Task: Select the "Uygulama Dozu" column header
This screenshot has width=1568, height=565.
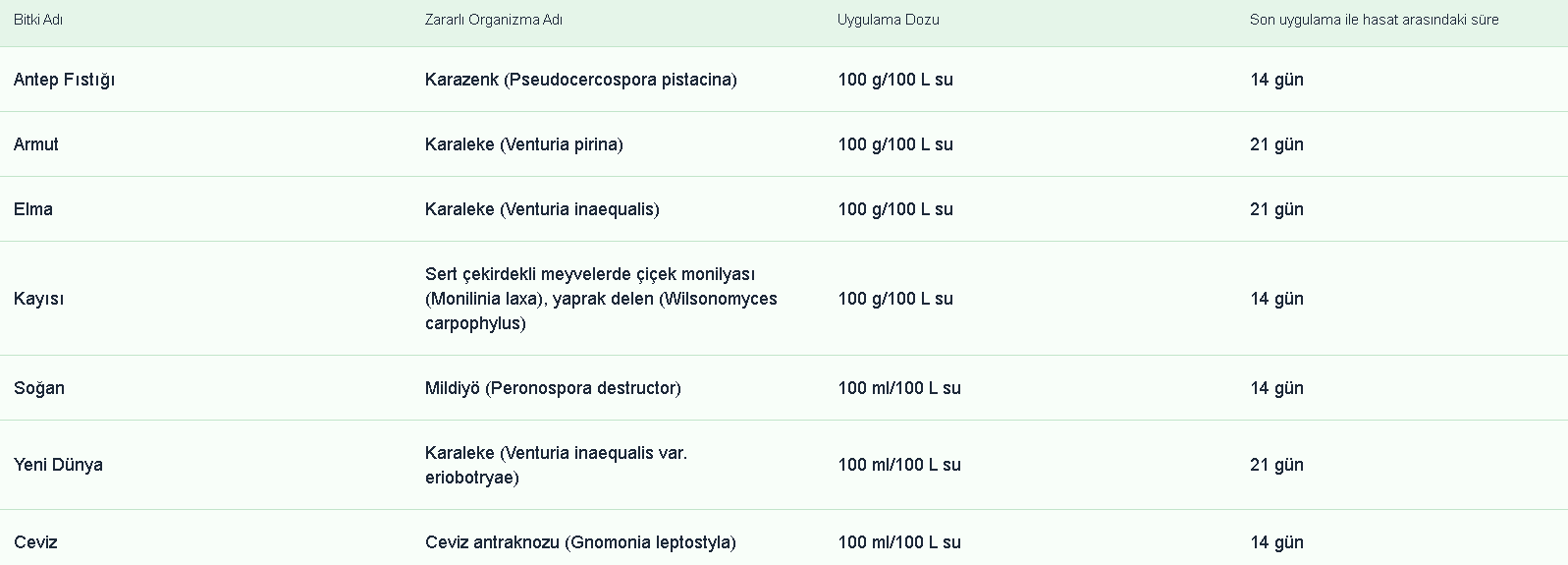Action: 888,20
